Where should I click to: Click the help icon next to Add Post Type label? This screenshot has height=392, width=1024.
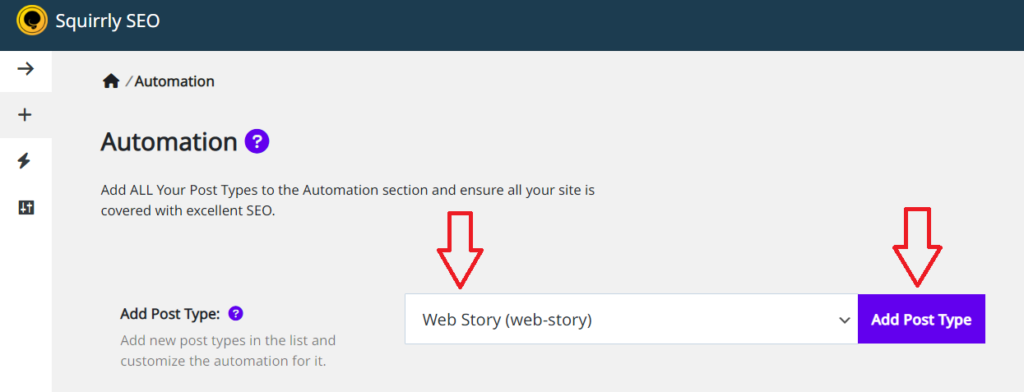tap(236, 314)
